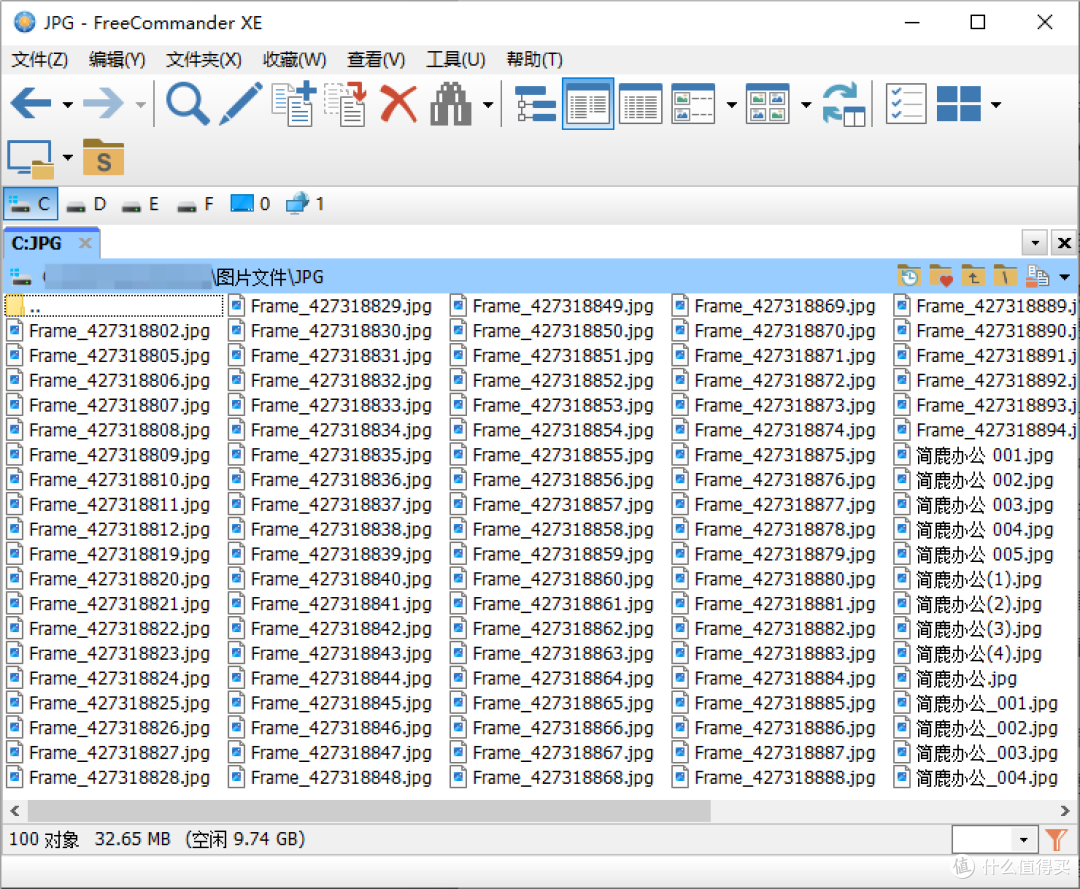This screenshot has width=1080, height=889.
Task: Select file Frame_427318868.jpg
Action: (552, 777)
